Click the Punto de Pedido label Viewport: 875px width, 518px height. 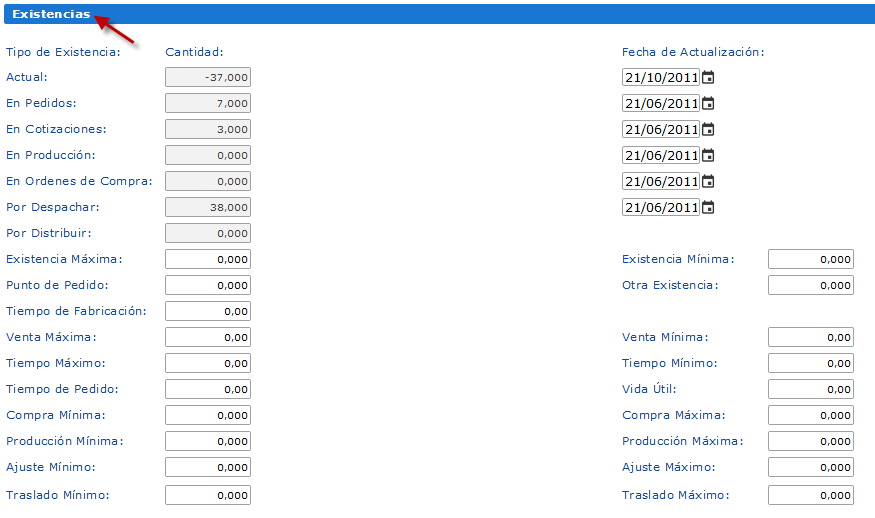(57, 285)
